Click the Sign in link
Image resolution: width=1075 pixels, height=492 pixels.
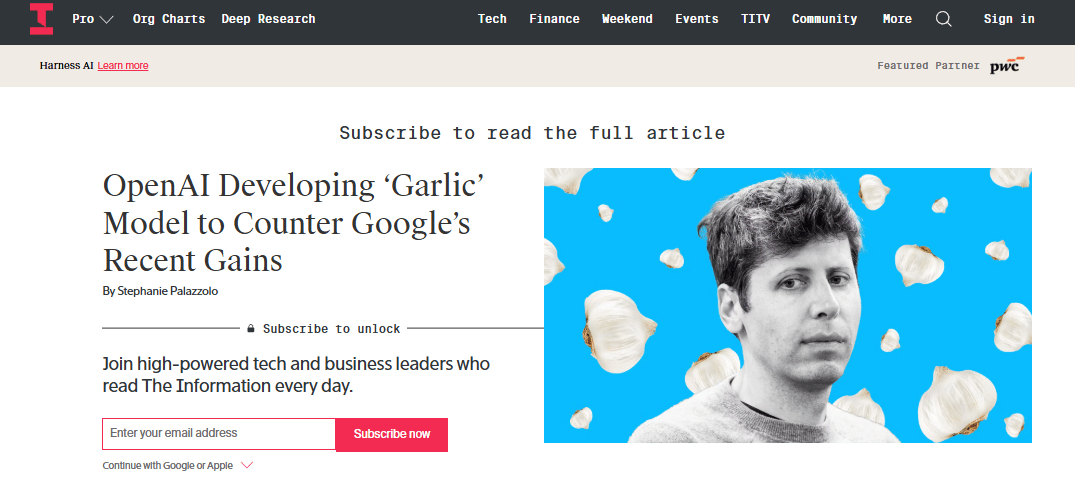(1008, 19)
